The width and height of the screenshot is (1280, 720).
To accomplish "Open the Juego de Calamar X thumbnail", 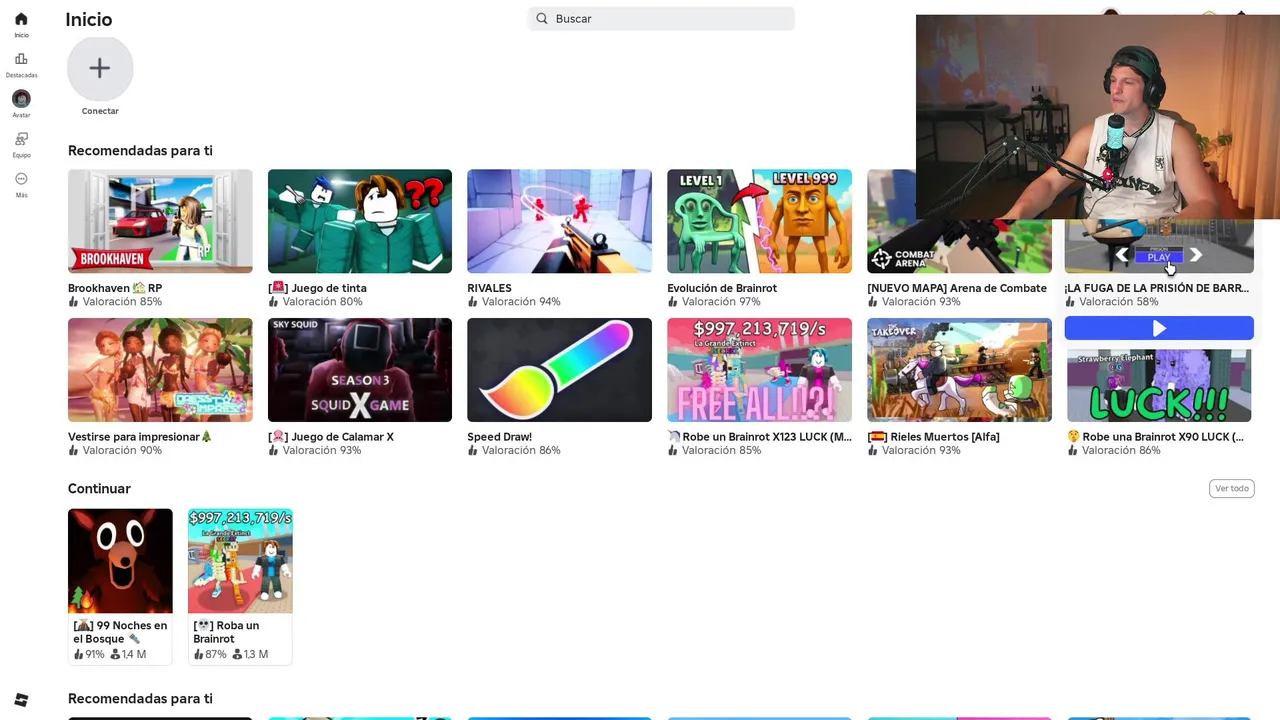I will (x=360, y=370).
